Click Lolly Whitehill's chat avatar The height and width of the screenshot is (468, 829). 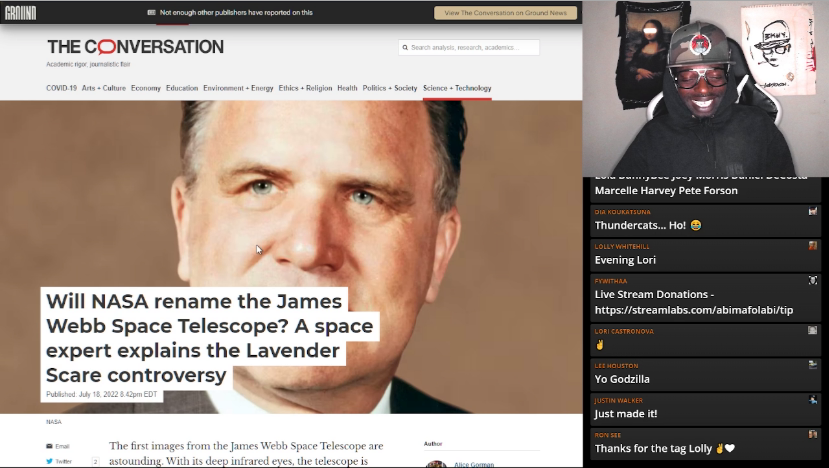pos(813,246)
